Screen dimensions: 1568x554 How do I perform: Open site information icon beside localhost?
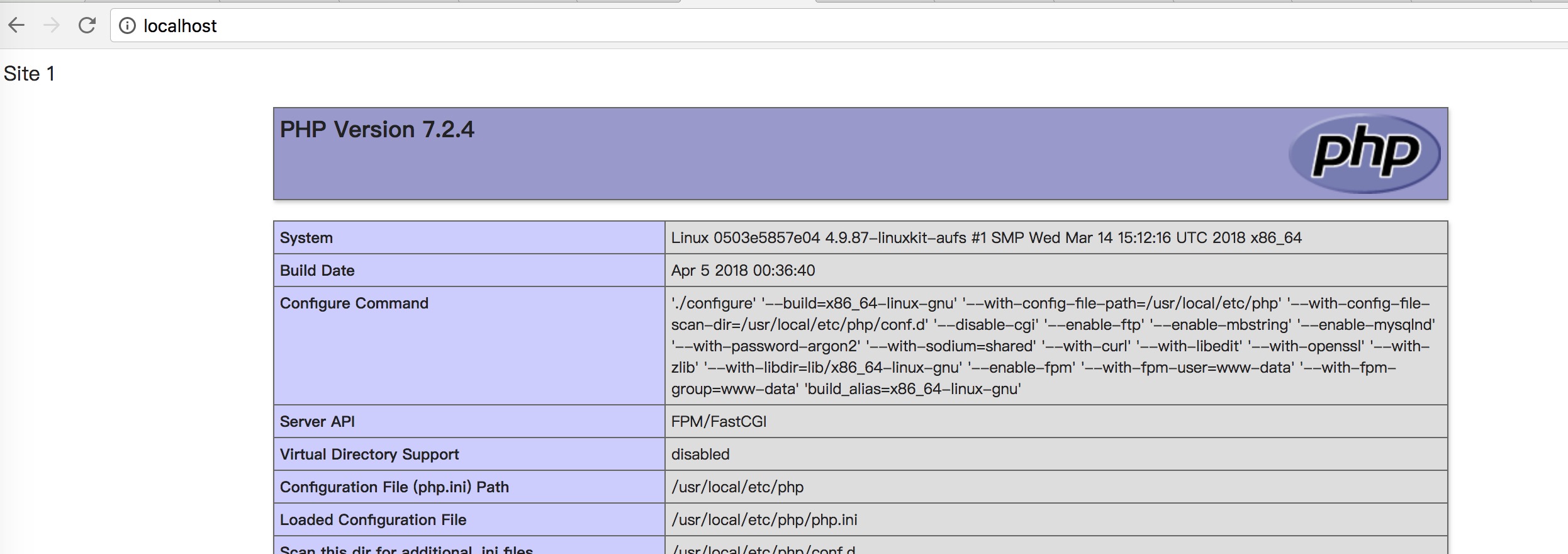coord(127,26)
